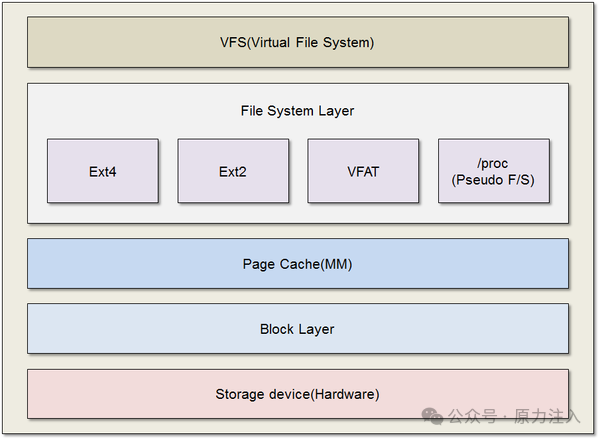600x440 pixels.
Task: Click the word "Hardware" in storage bar
Action: pos(345,394)
